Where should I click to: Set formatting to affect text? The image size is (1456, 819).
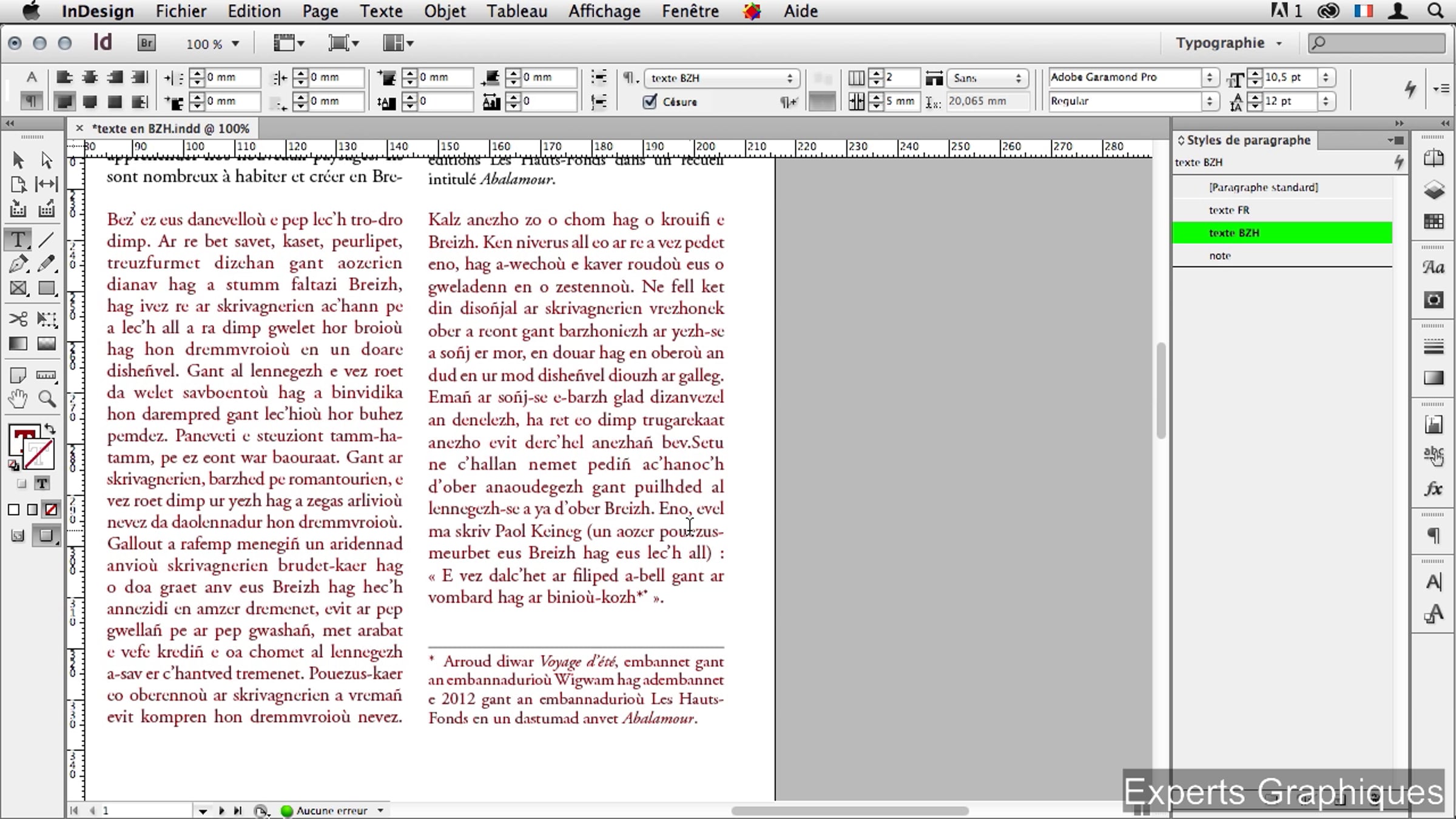pyautogui.click(x=42, y=484)
